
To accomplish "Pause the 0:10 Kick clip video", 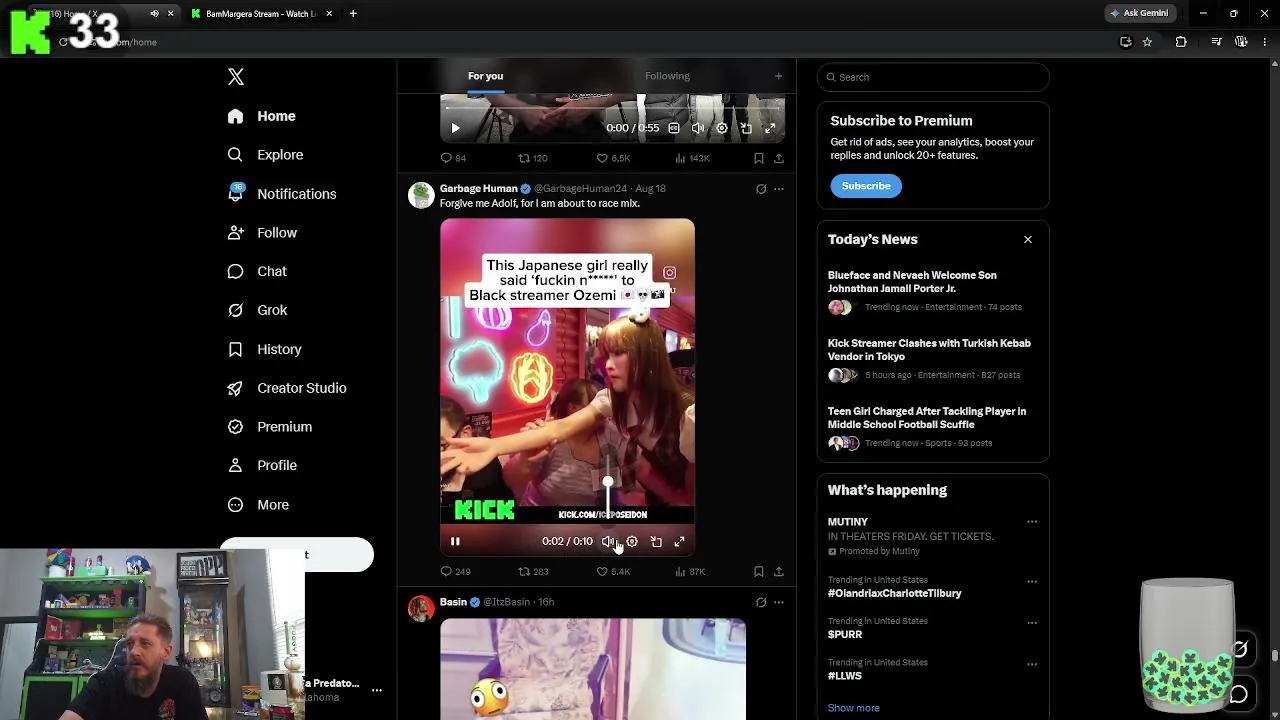I will 455,541.
